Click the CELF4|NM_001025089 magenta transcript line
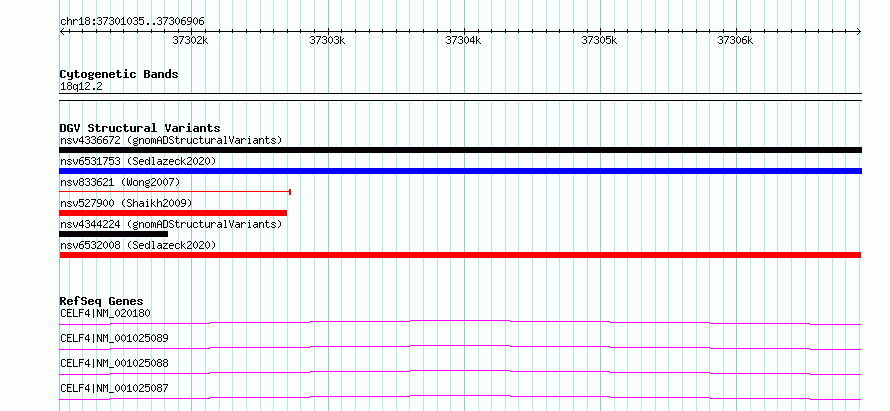The height and width of the screenshot is (411, 890). point(460,347)
